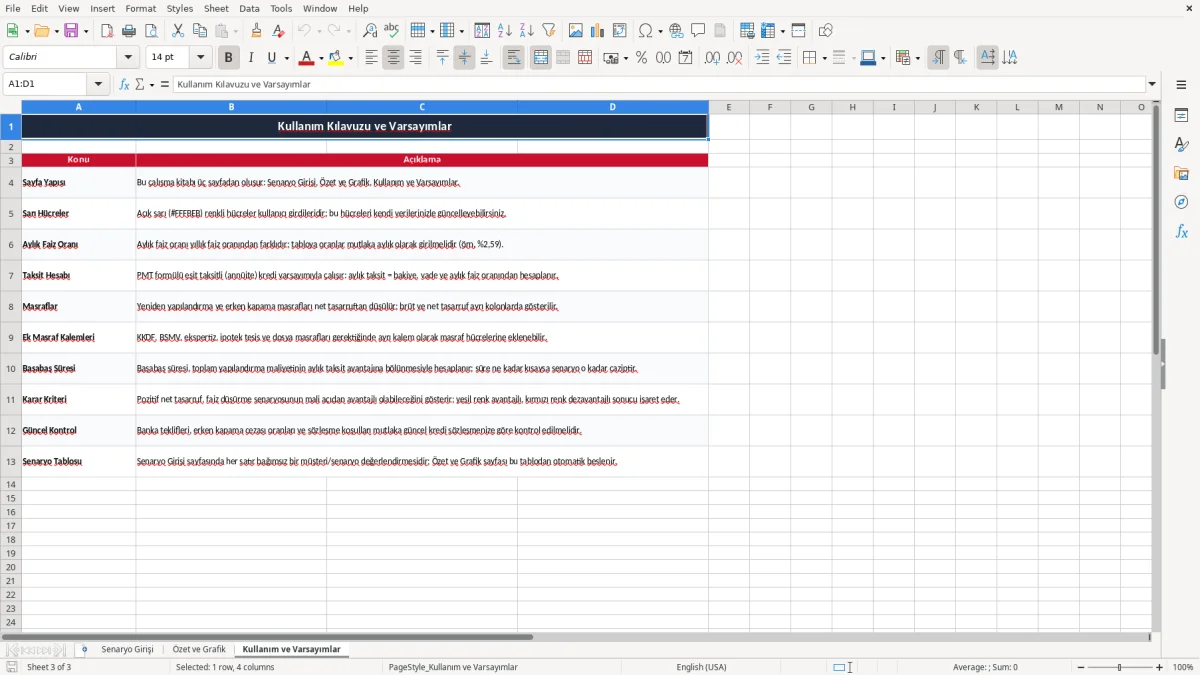1200x675 pixels.
Task: Open the Format menu
Action: (140, 8)
